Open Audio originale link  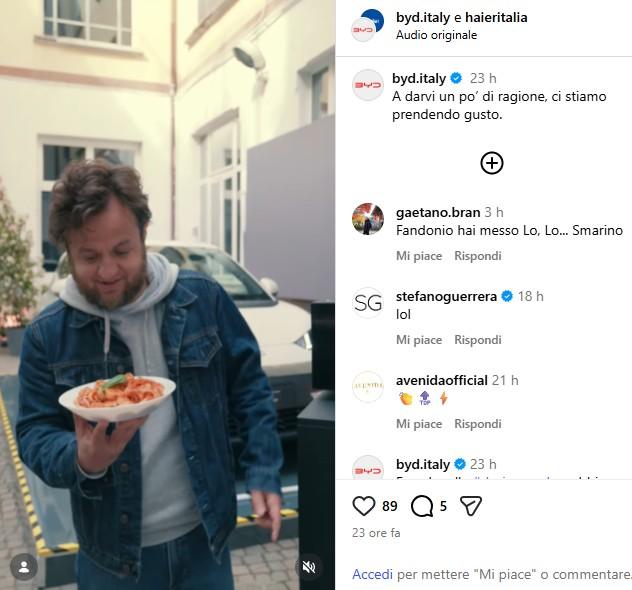pos(436,35)
